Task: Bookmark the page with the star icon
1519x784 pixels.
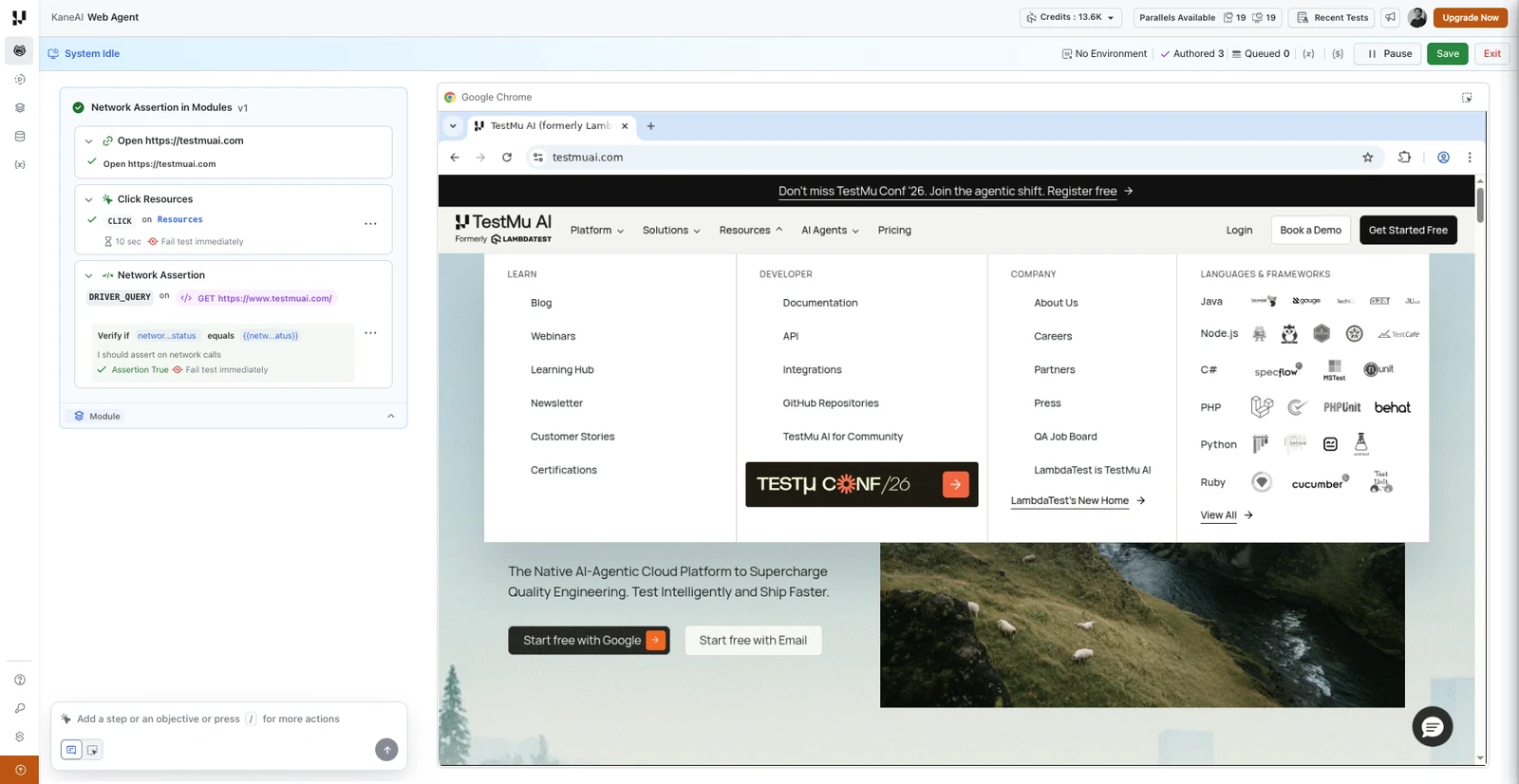Action: (x=1368, y=158)
